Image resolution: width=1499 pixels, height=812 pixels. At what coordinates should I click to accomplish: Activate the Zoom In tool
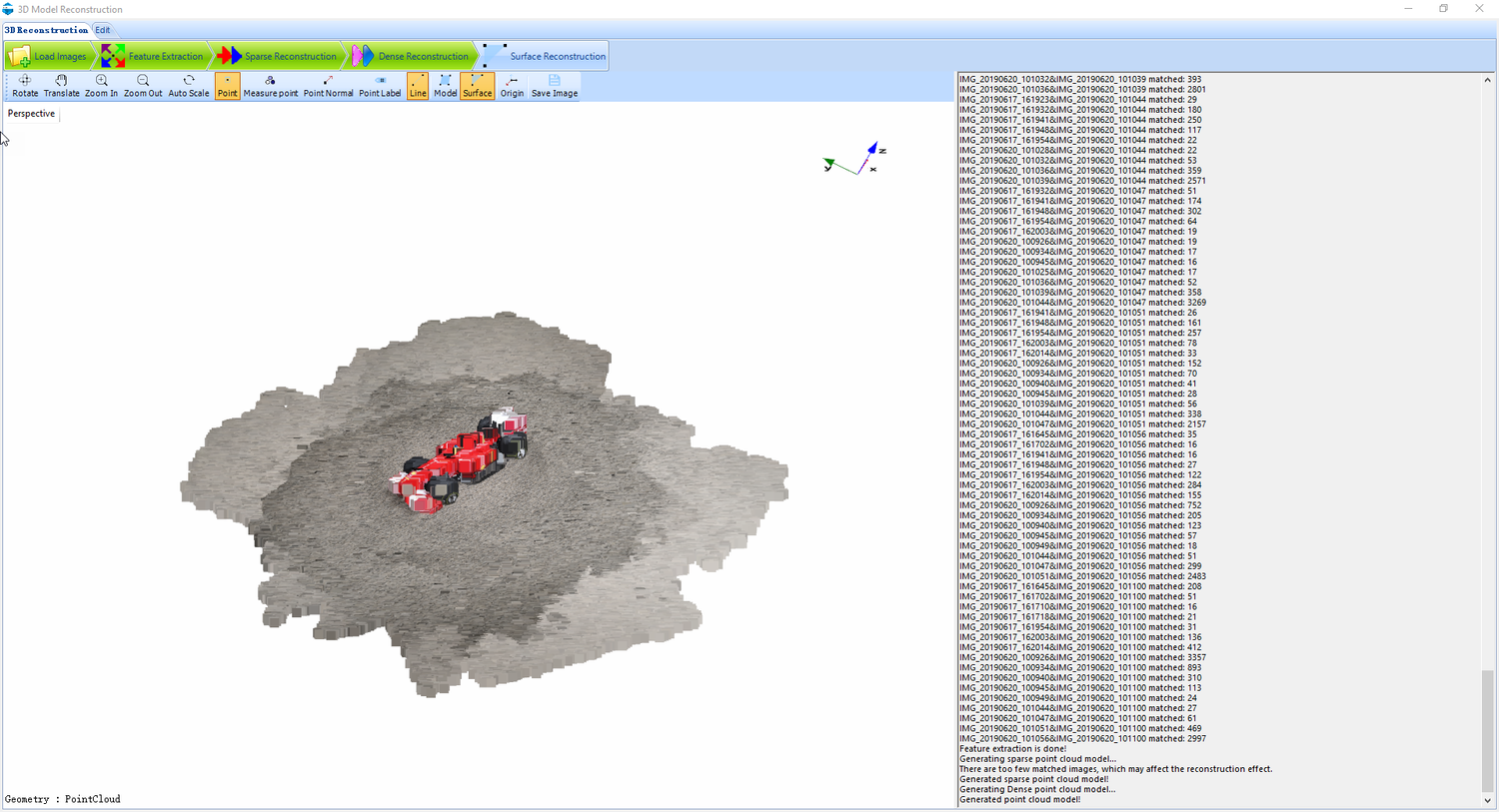[101, 85]
